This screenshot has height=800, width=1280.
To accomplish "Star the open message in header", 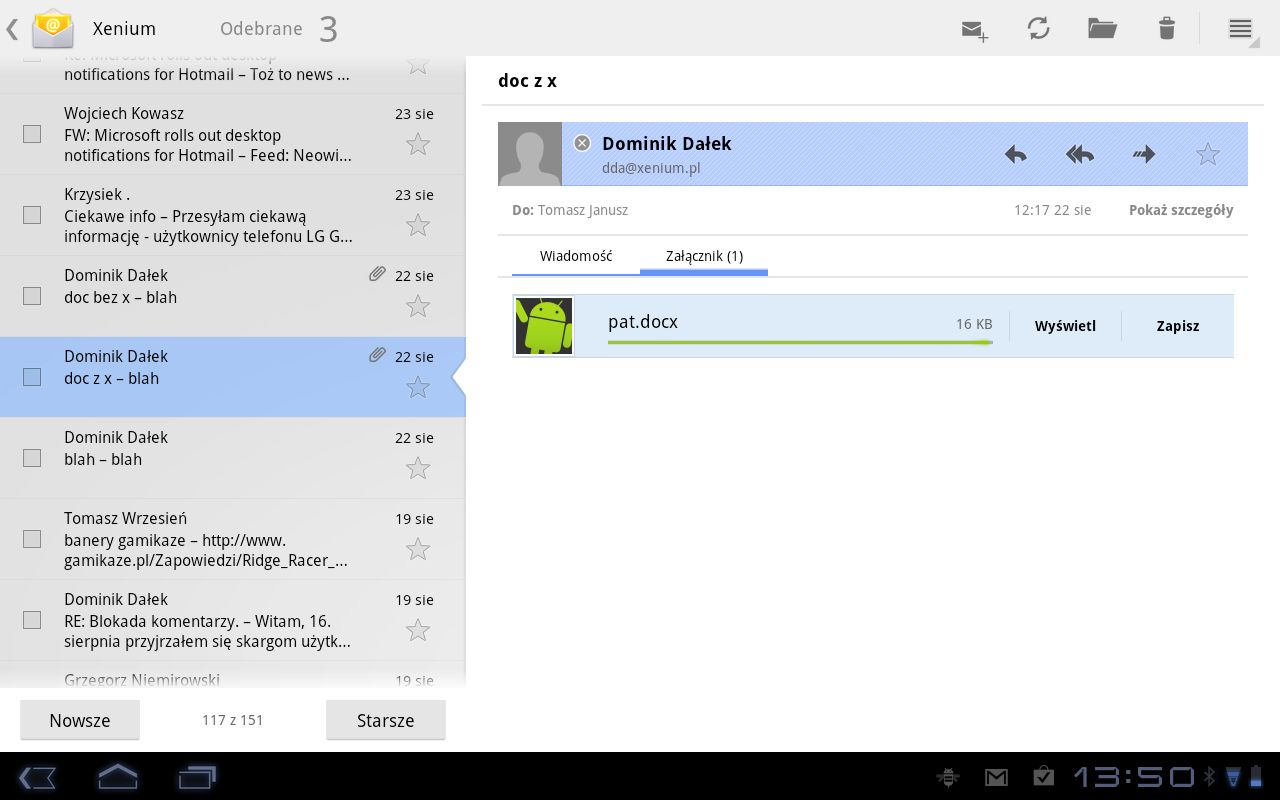I will 1208,154.
